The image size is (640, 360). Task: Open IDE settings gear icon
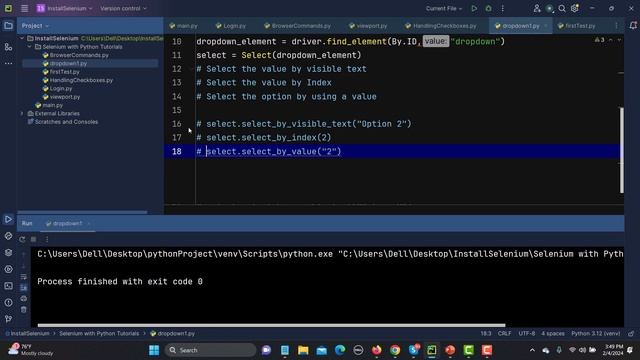(x=575, y=8)
